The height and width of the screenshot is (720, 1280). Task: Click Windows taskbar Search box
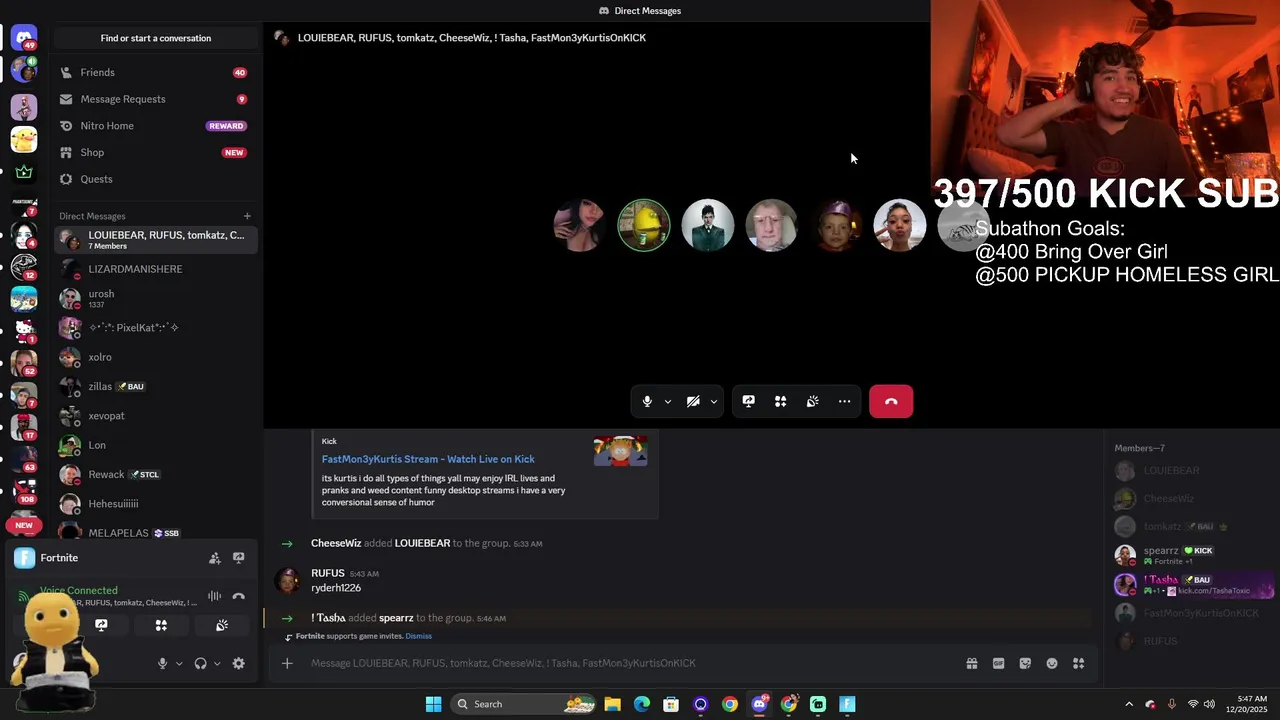[525, 704]
